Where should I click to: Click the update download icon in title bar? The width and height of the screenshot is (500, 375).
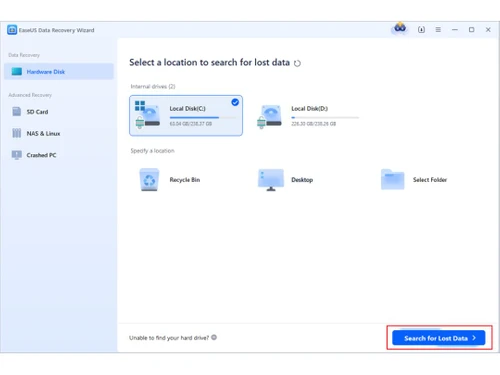click(421, 30)
